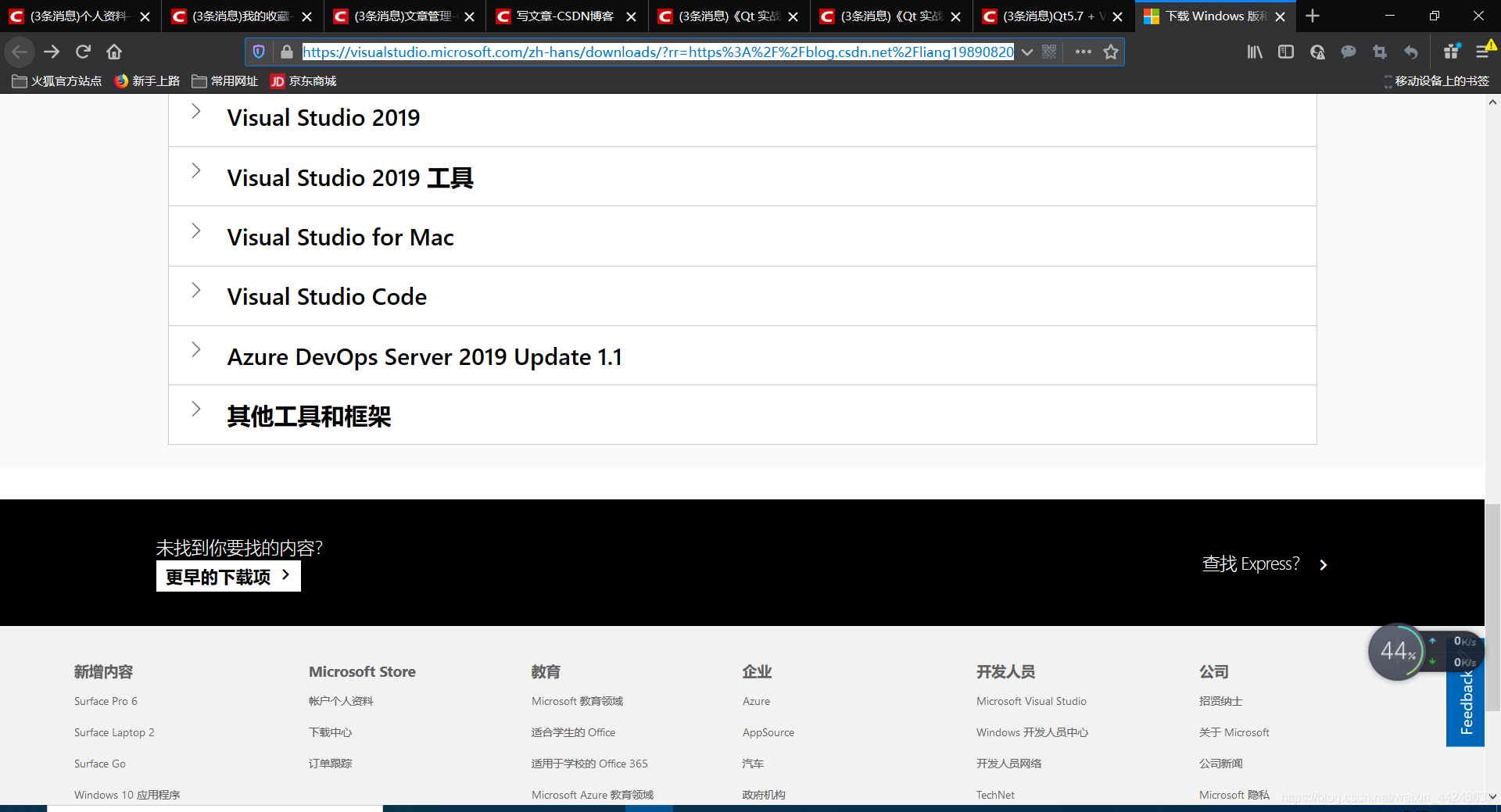The image size is (1501, 812).
Task: Open tracking protection shield icon
Action: 259,52
